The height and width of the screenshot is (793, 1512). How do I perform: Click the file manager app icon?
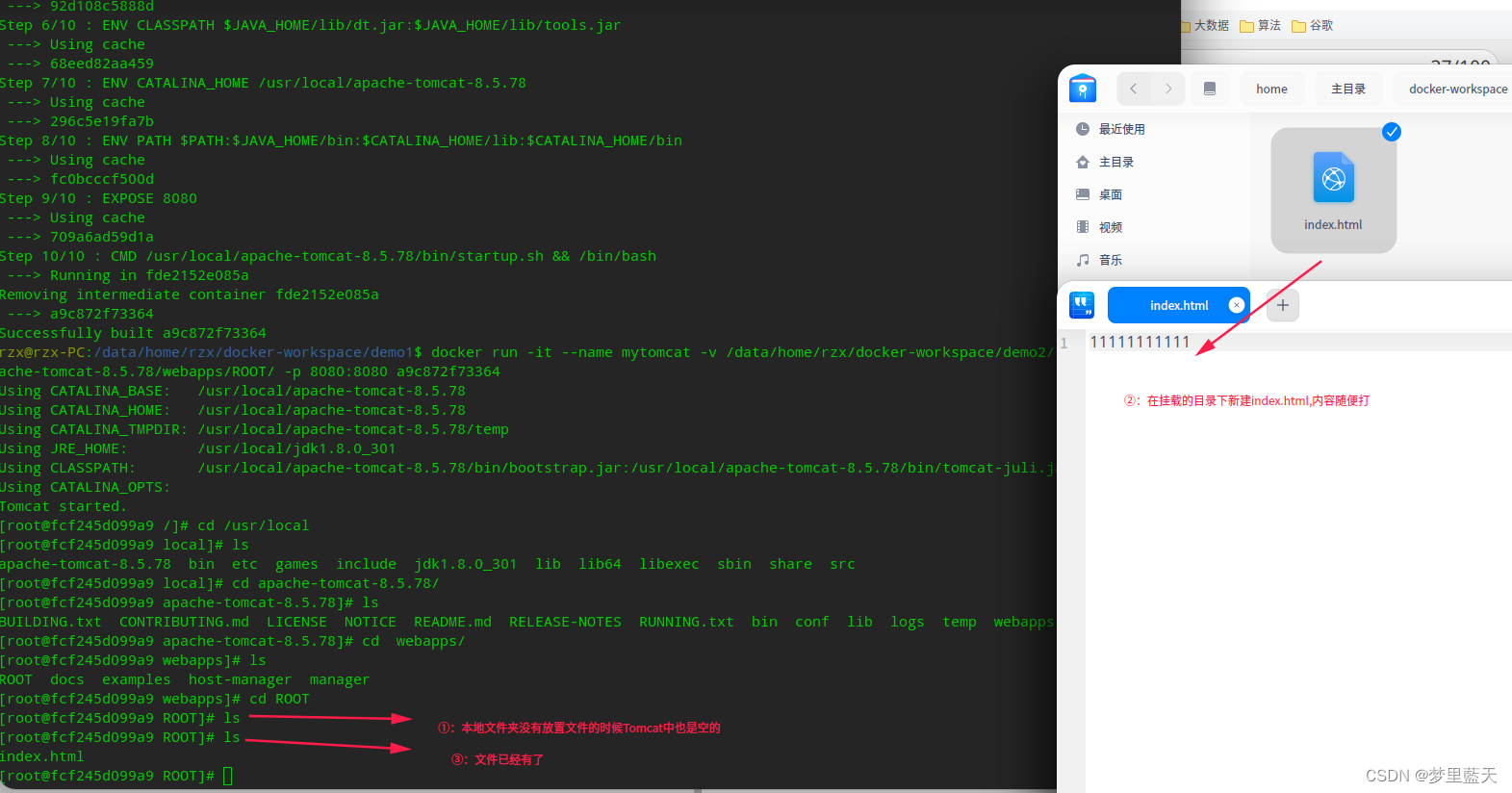(1083, 89)
